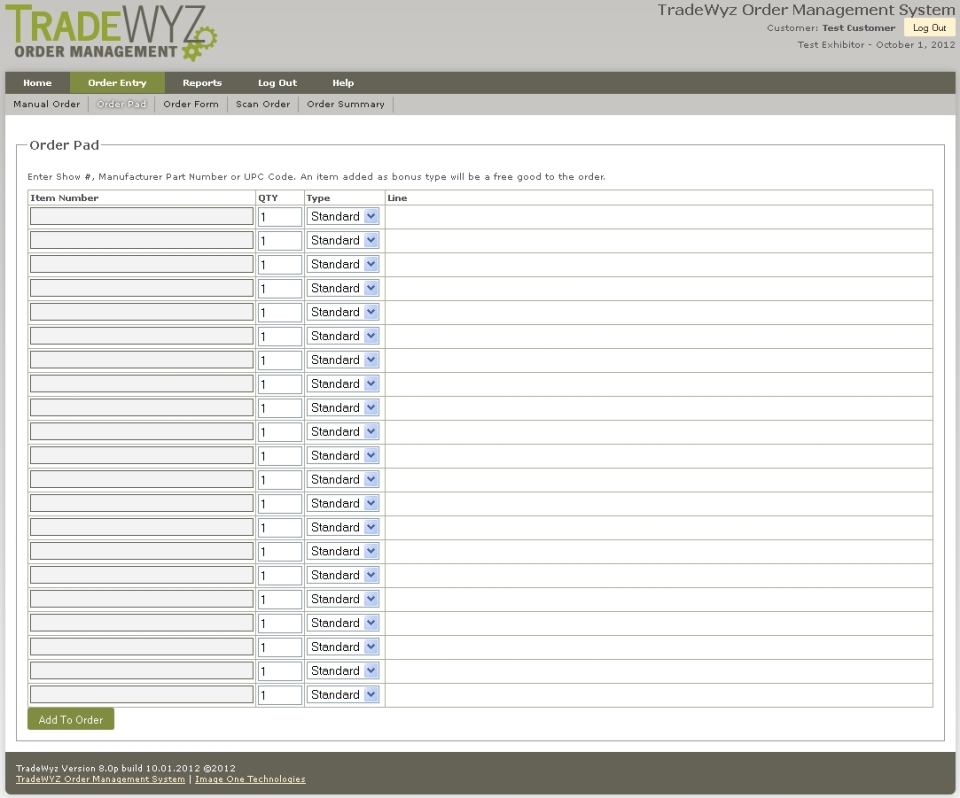Open the Scan Order sub-tab
This screenshot has width=960, height=798.
pos(263,104)
